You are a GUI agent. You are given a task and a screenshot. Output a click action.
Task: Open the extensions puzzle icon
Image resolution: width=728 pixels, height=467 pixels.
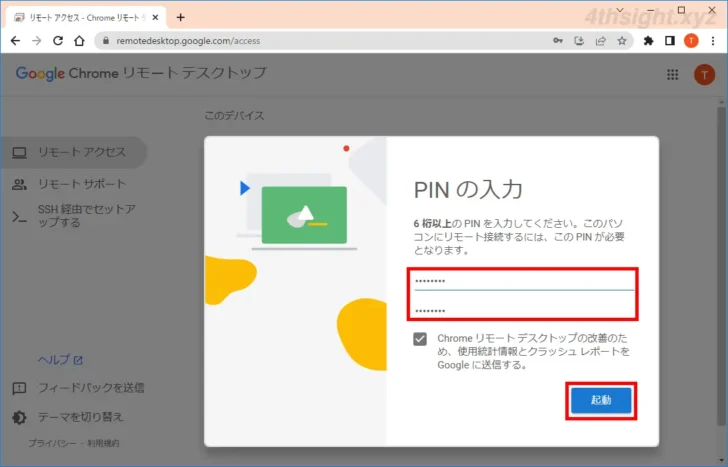648,41
